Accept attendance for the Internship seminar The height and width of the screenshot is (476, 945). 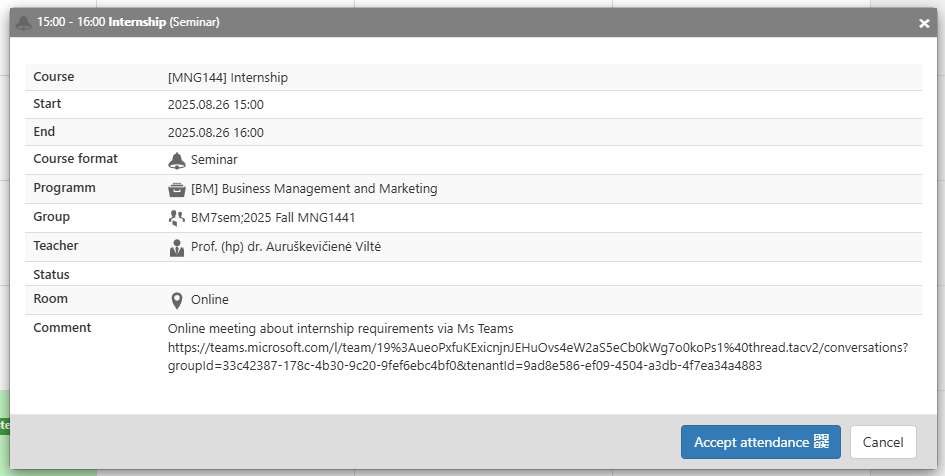tap(761, 442)
